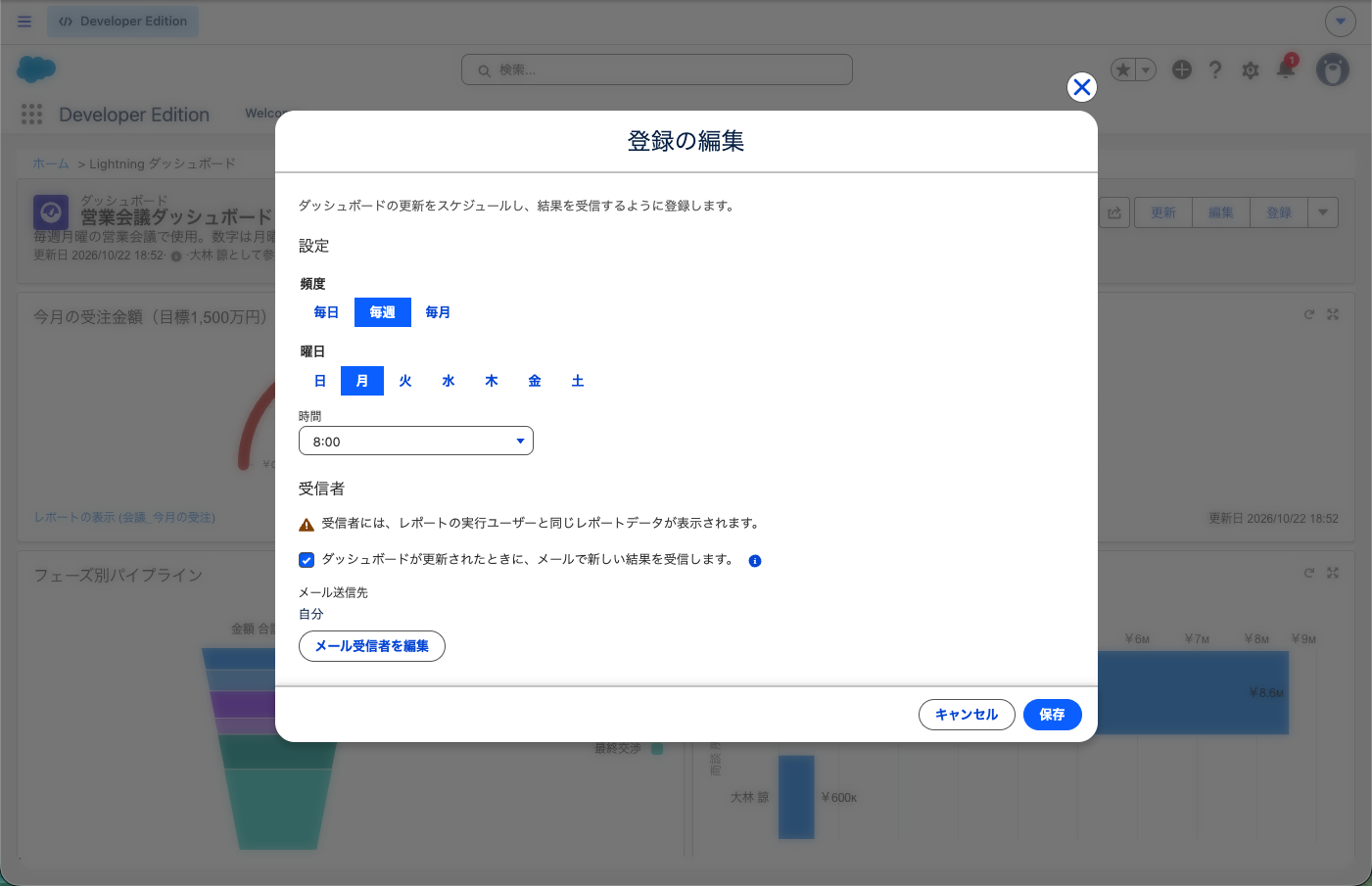Click the dashboard icon beside 営業会議ダッシュボード
The width and height of the screenshot is (1372, 886).
click(51, 211)
